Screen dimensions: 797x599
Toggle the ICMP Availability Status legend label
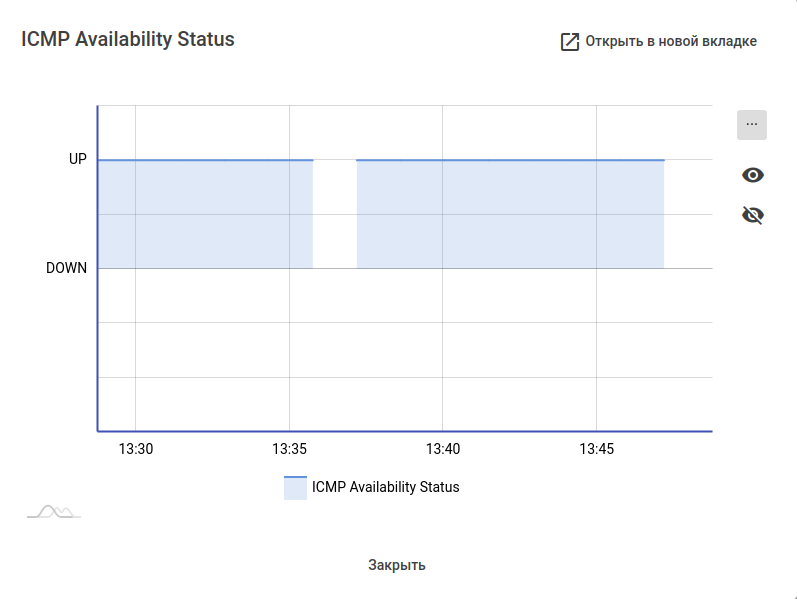(385, 487)
